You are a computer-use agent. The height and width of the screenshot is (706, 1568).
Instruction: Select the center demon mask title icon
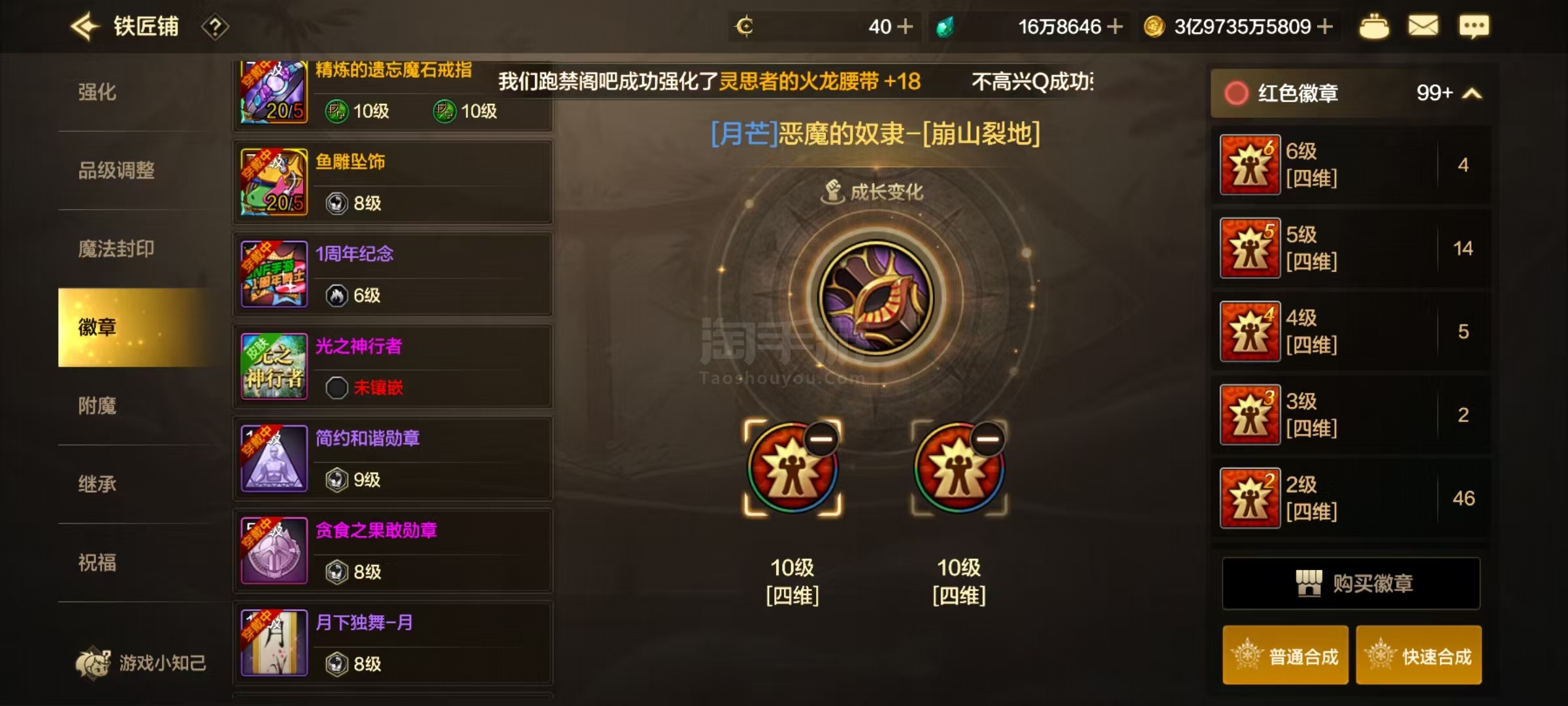[x=875, y=298]
